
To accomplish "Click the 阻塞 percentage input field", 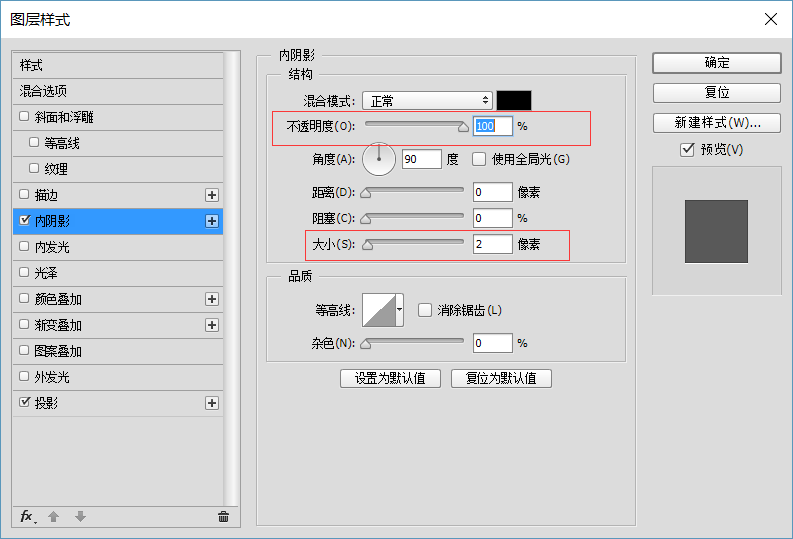I will pyautogui.click(x=493, y=218).
